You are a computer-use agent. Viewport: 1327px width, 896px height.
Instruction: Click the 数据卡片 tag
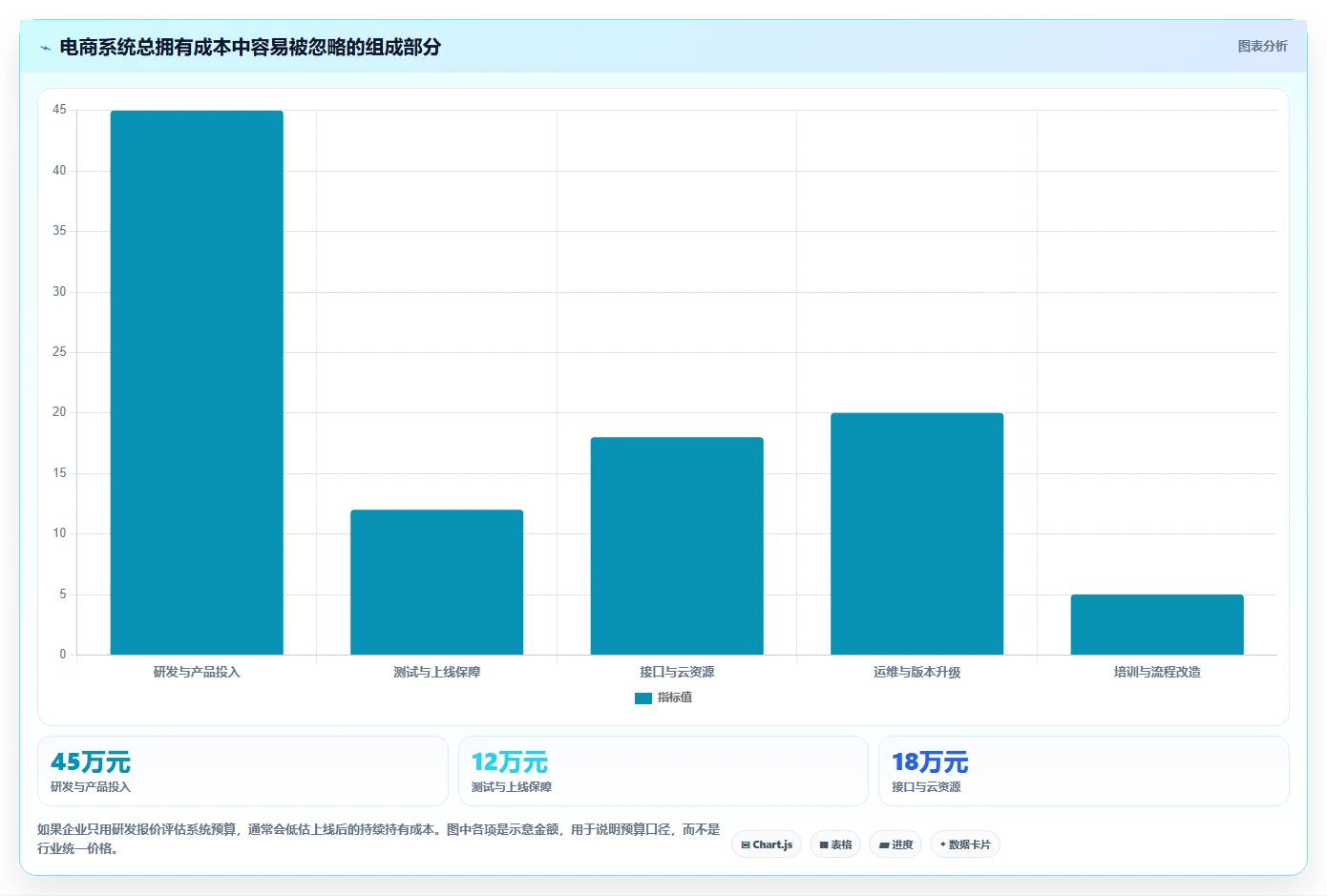pyautogui.click(x=965, y=844)
